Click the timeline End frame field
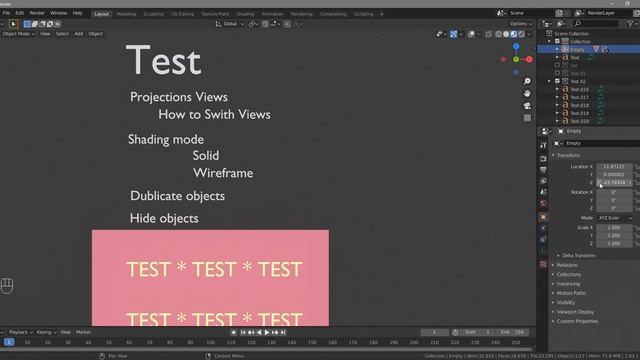640x360 pixels. [x=513, y=332]
